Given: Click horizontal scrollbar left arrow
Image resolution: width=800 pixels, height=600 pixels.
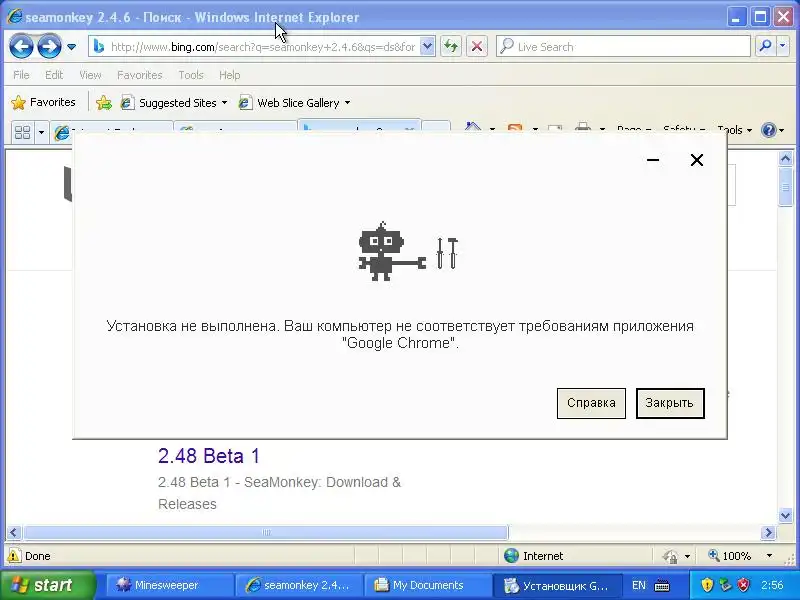Looking at the screenshot, I should tap(13, 533).
